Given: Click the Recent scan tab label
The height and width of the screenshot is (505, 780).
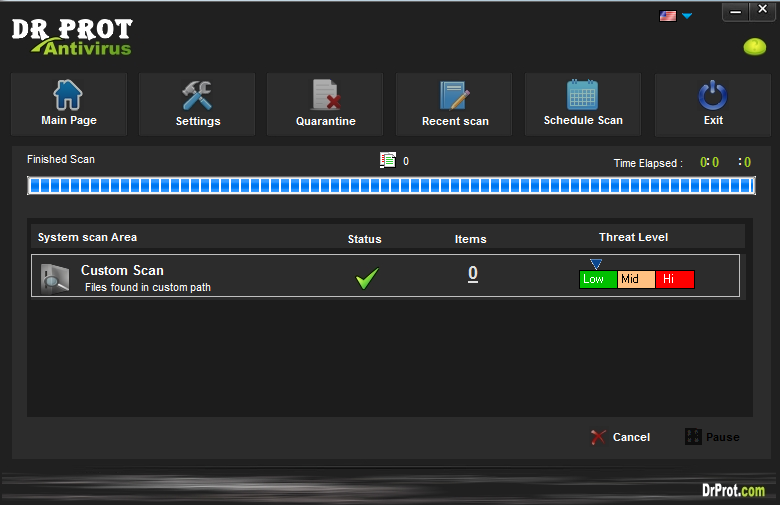Looking at the screenshot, I should click(455, 121).
